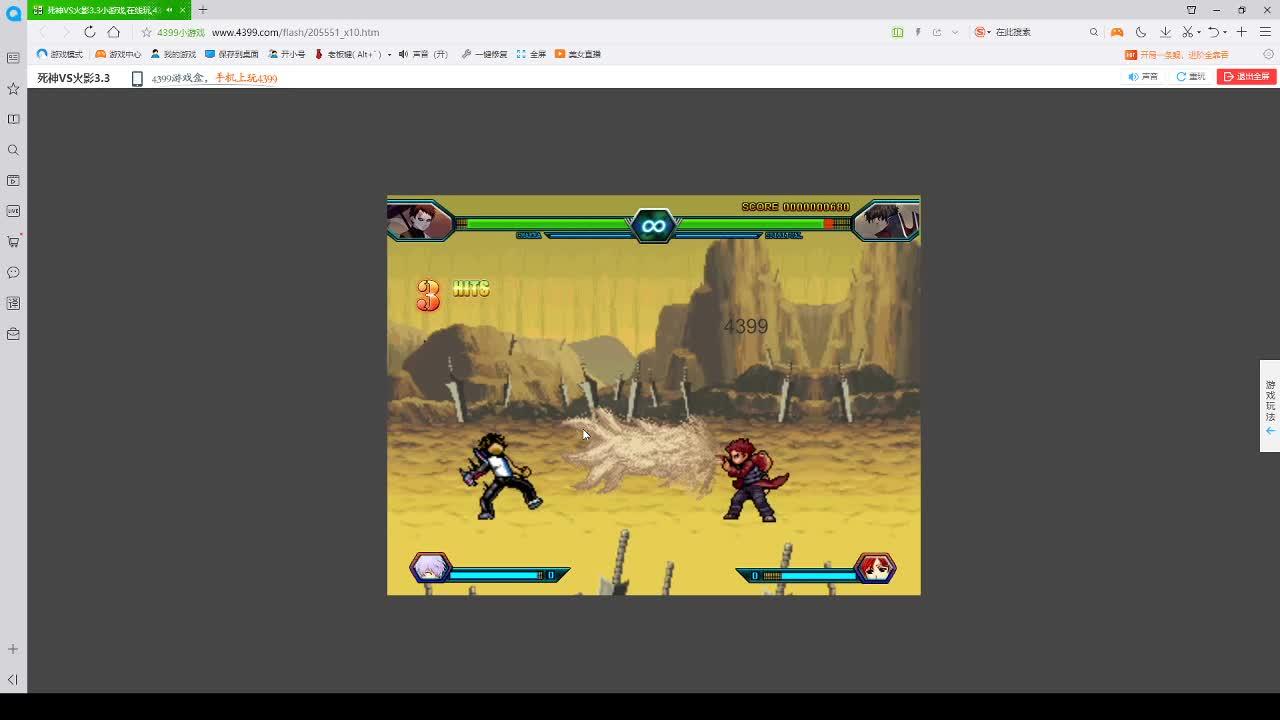Image resolution: width=1280 pixels, height=720 pixels.
Task: Open the 游戏中心 bookmark
Action: [118, 54]
